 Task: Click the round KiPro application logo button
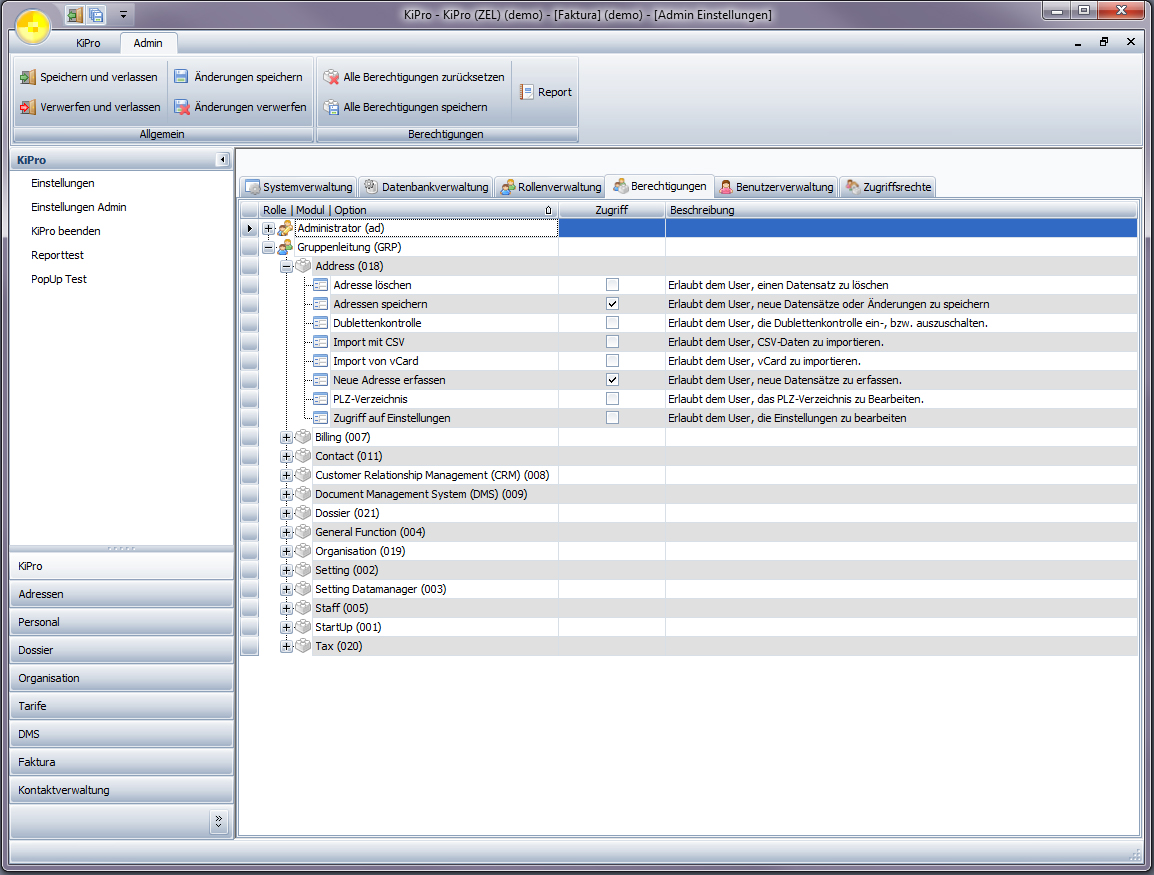[33, 27]
